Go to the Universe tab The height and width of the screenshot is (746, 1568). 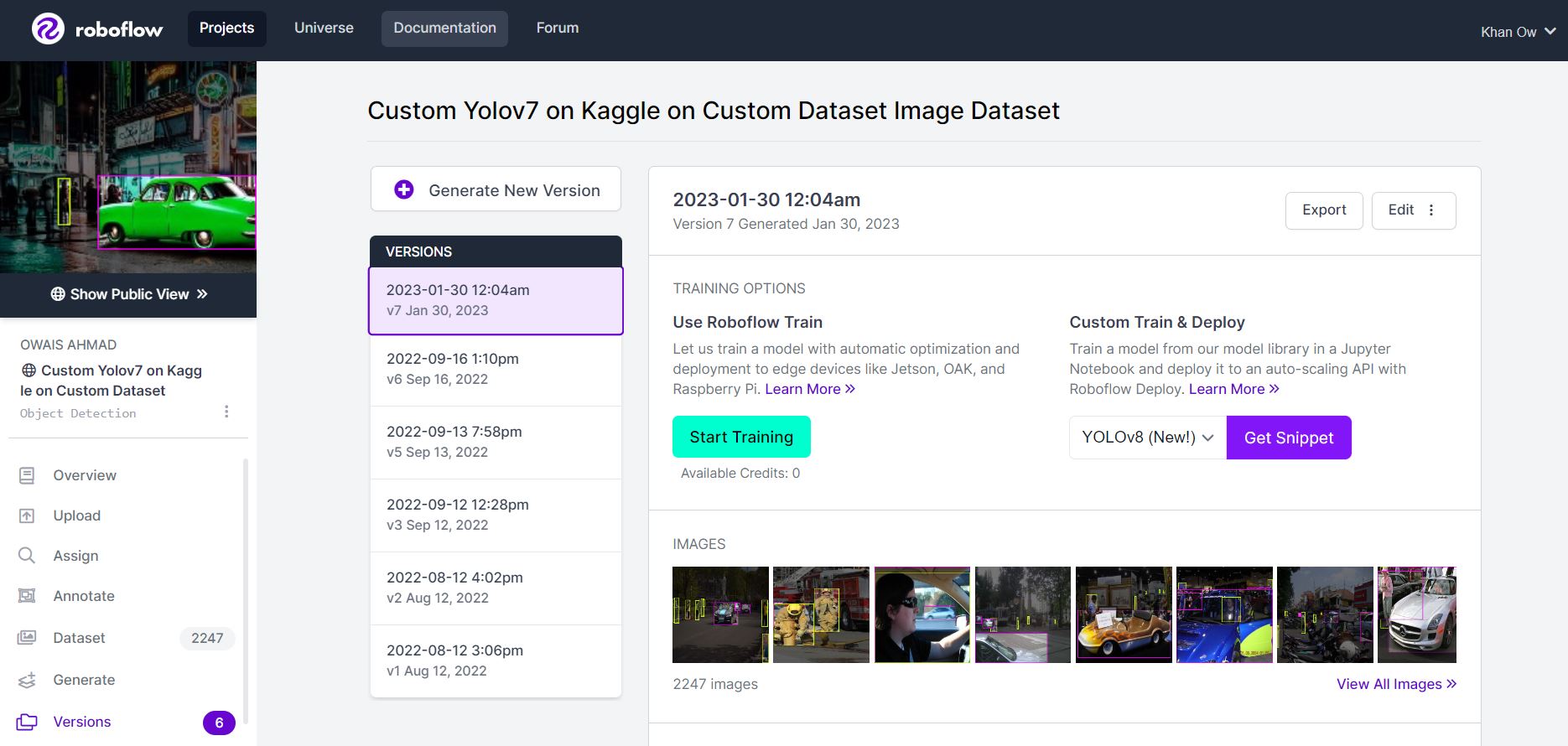(324, 28)
